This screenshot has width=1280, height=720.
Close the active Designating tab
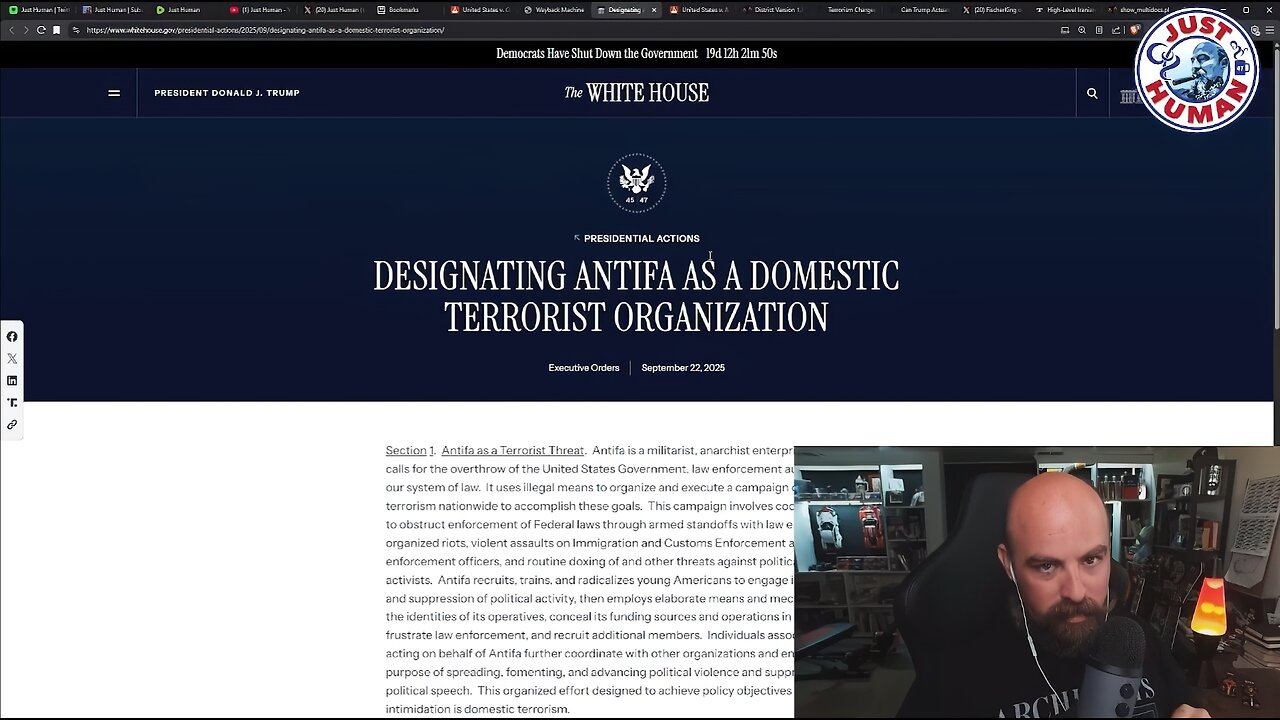point(654,10)
